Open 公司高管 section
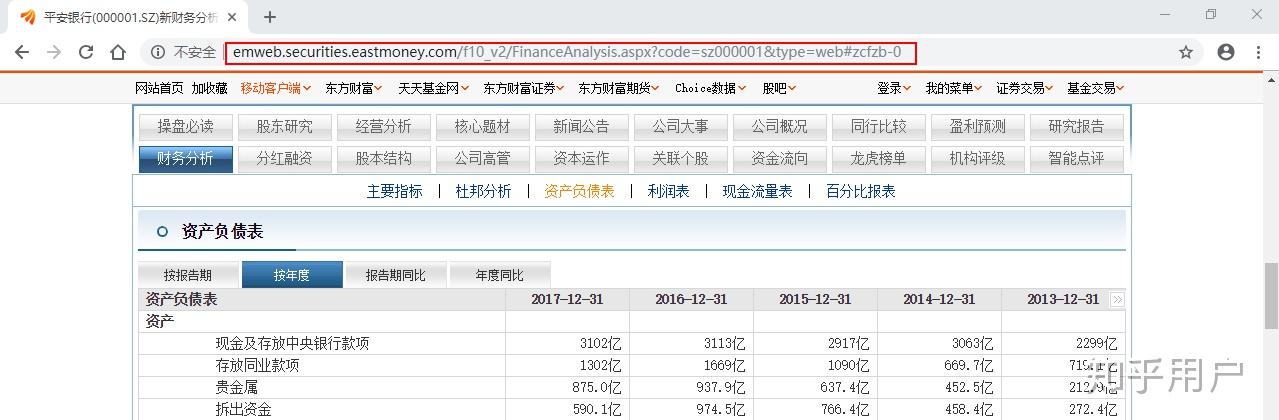The image size is (1279, 420). 482,159
